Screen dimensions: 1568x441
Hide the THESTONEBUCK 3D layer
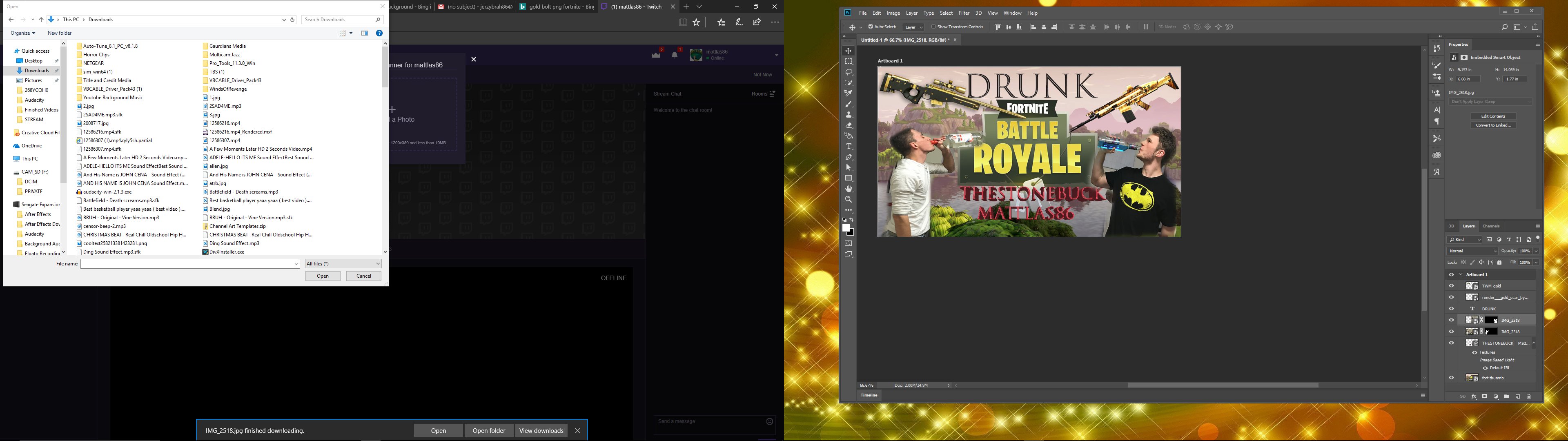pyautogui.click(x=1451, y=343)
